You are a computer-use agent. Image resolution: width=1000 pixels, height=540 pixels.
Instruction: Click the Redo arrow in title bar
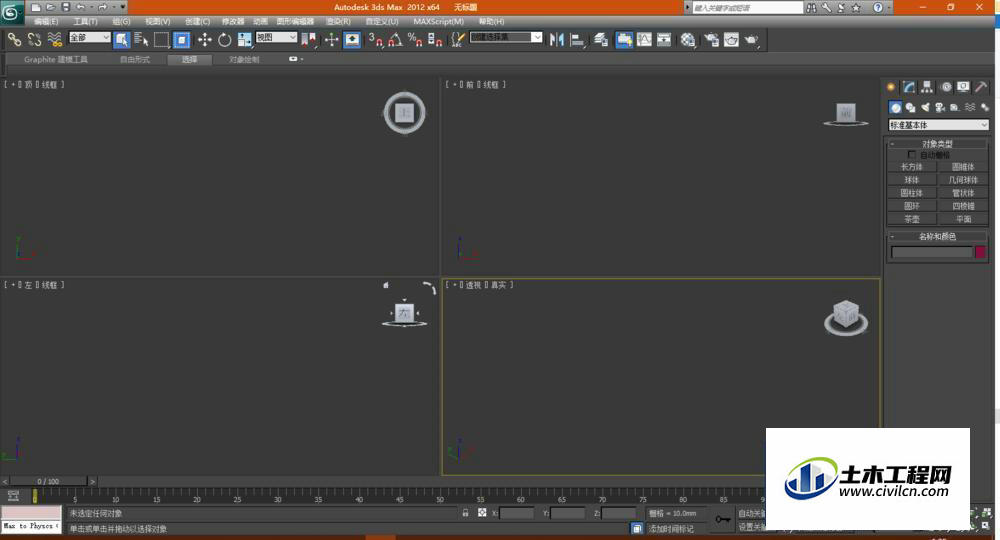coord(102,8)
